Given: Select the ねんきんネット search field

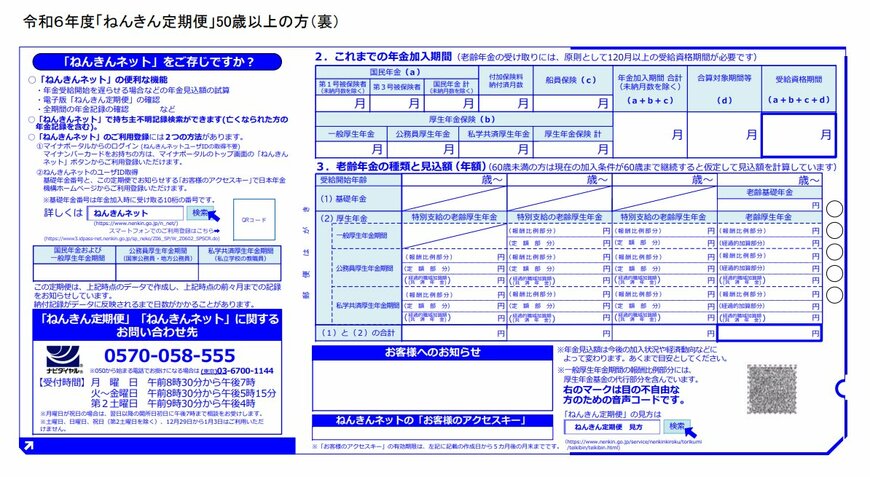Looking at the screenshot, I should tap(135, 213).
